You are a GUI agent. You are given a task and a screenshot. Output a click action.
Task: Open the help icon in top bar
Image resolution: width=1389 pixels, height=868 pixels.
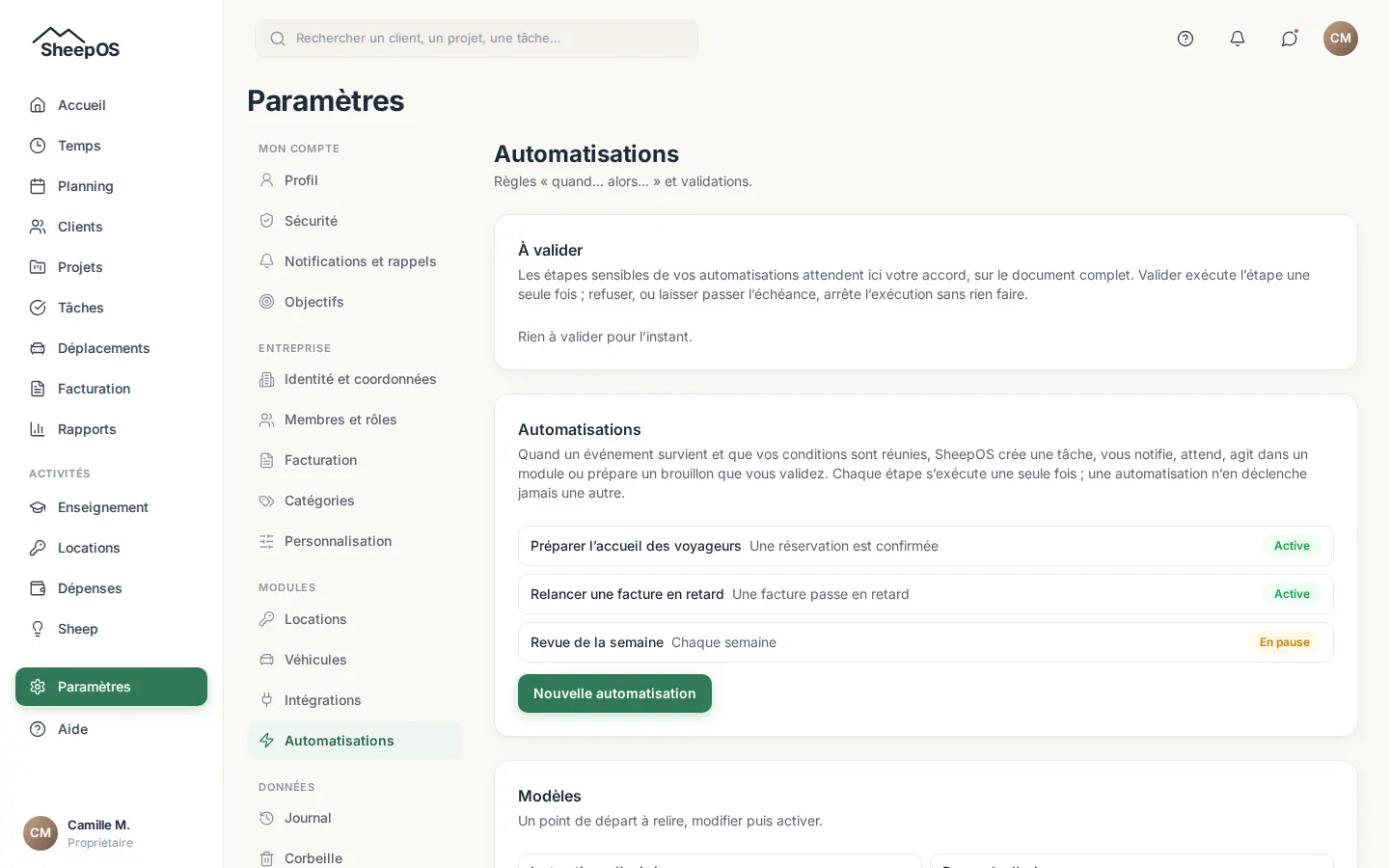1185,39
